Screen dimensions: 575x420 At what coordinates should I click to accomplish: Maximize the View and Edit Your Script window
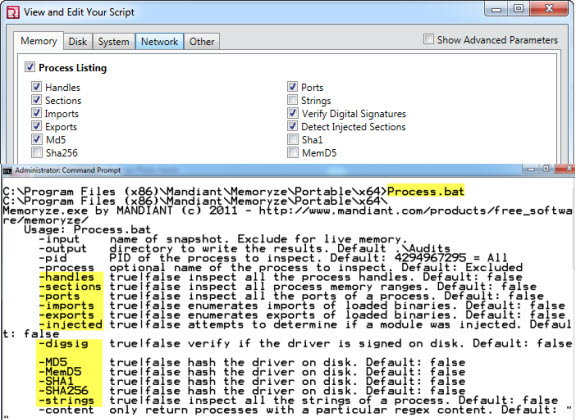tap(518, 9)
